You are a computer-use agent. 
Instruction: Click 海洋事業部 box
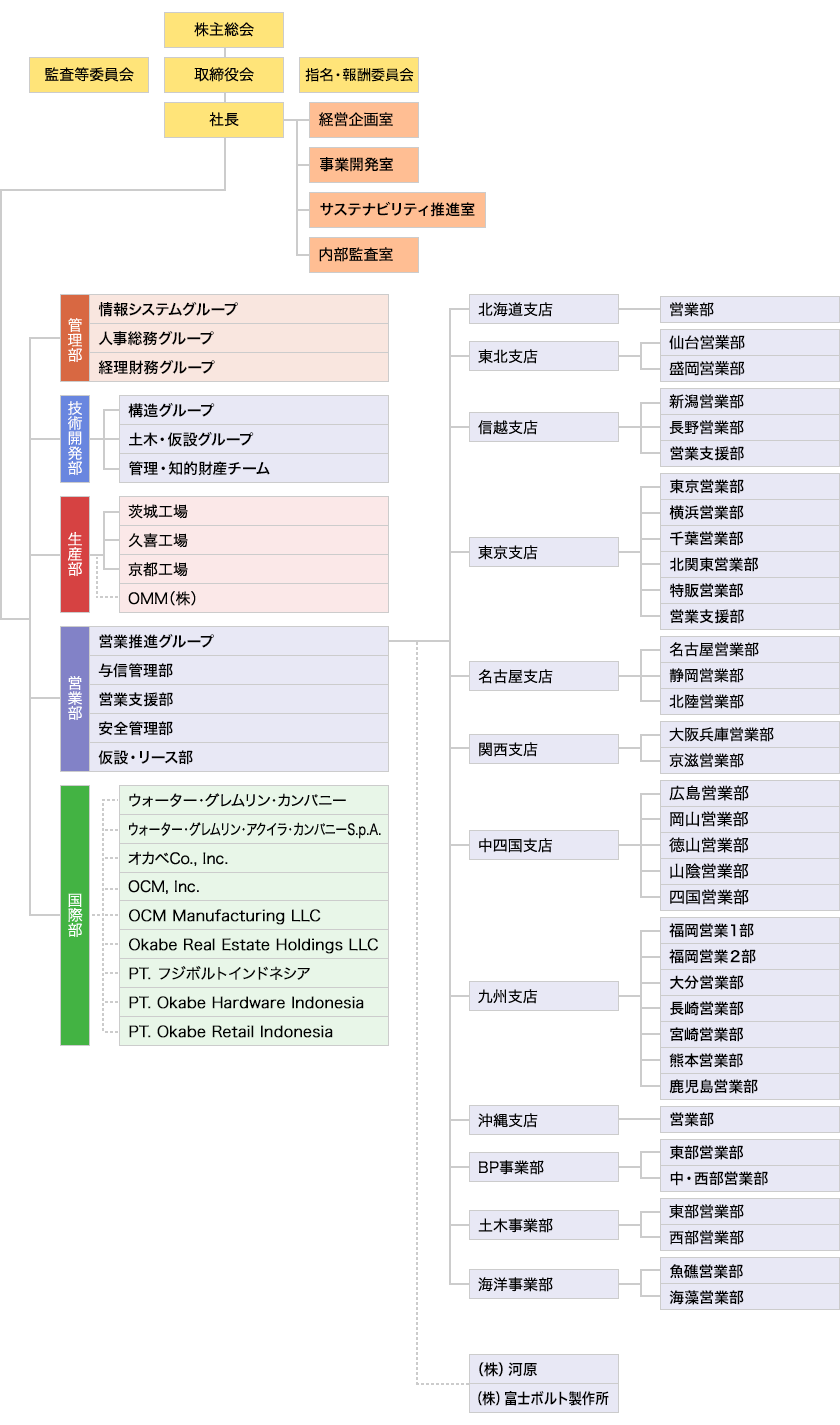click(x=544, y=1284)
